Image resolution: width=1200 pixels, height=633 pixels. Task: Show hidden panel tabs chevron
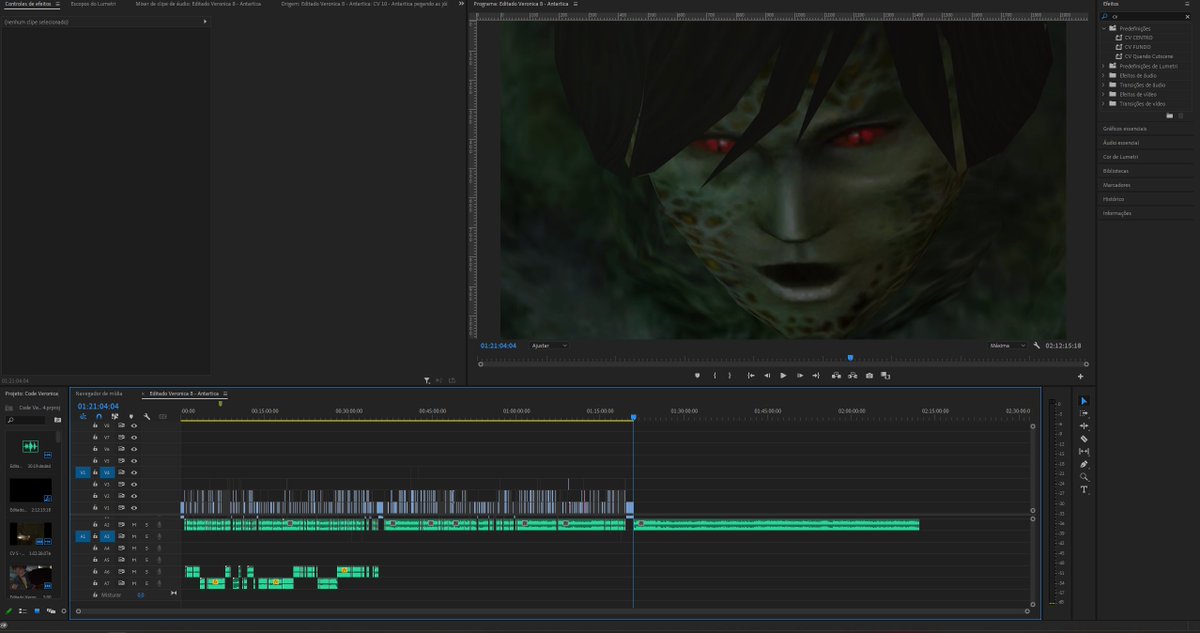(x=461, y=4)
